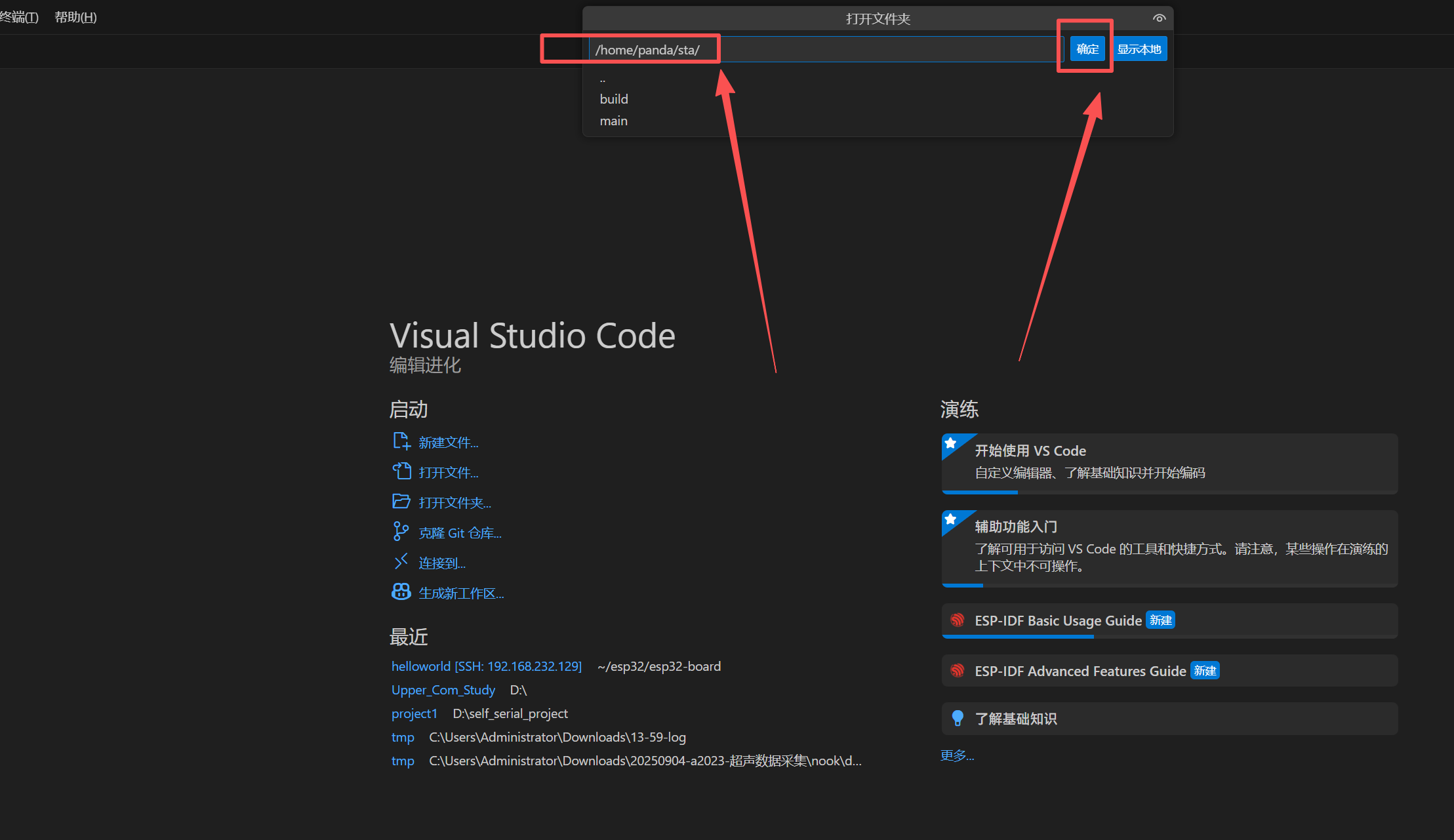This screenshot has height=840, width=1454.
Task: Click the Open Folder icon under 启动
Action: tap(401, 502)
